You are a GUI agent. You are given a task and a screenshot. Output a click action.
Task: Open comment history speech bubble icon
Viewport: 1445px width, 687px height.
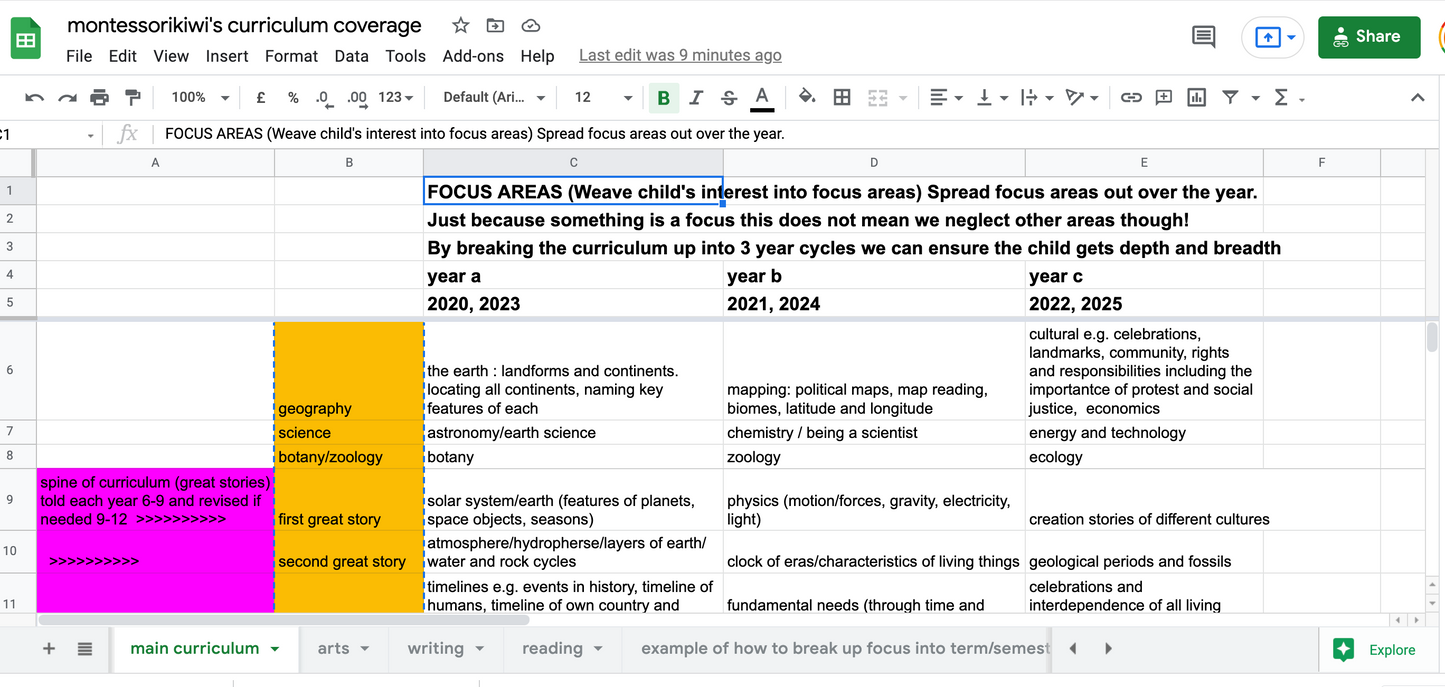click(1204, 37)
